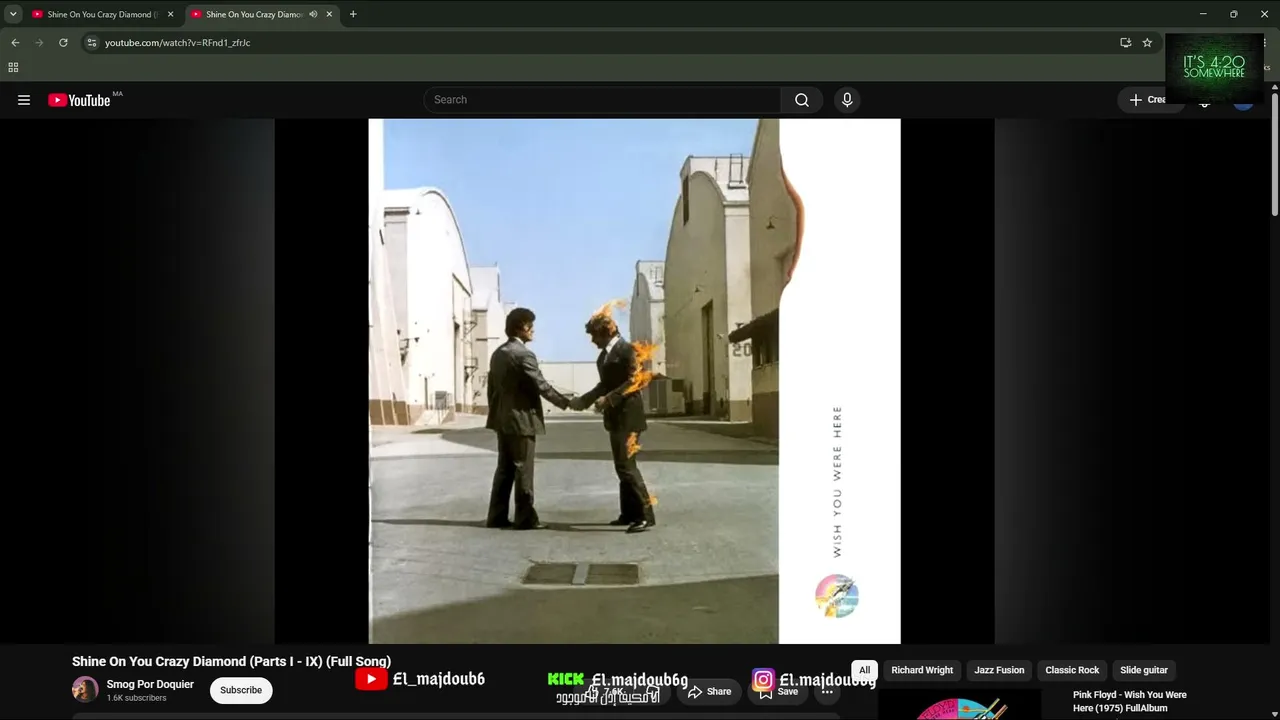Start voice search with the microphone
Screen dimensions: 1280x720
point(847,100)
